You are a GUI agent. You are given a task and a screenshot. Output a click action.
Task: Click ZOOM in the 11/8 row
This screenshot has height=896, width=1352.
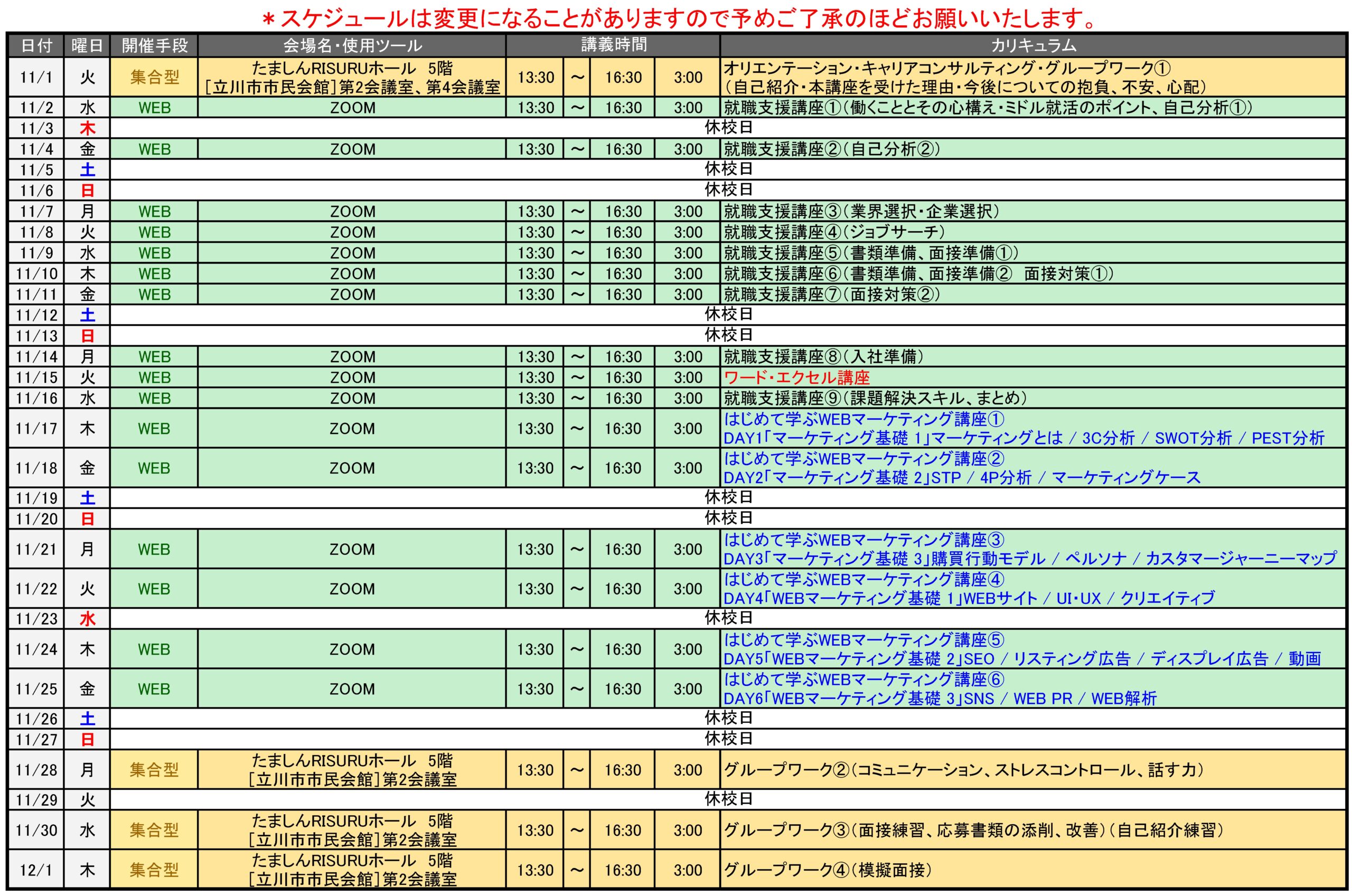pos(353,232)
